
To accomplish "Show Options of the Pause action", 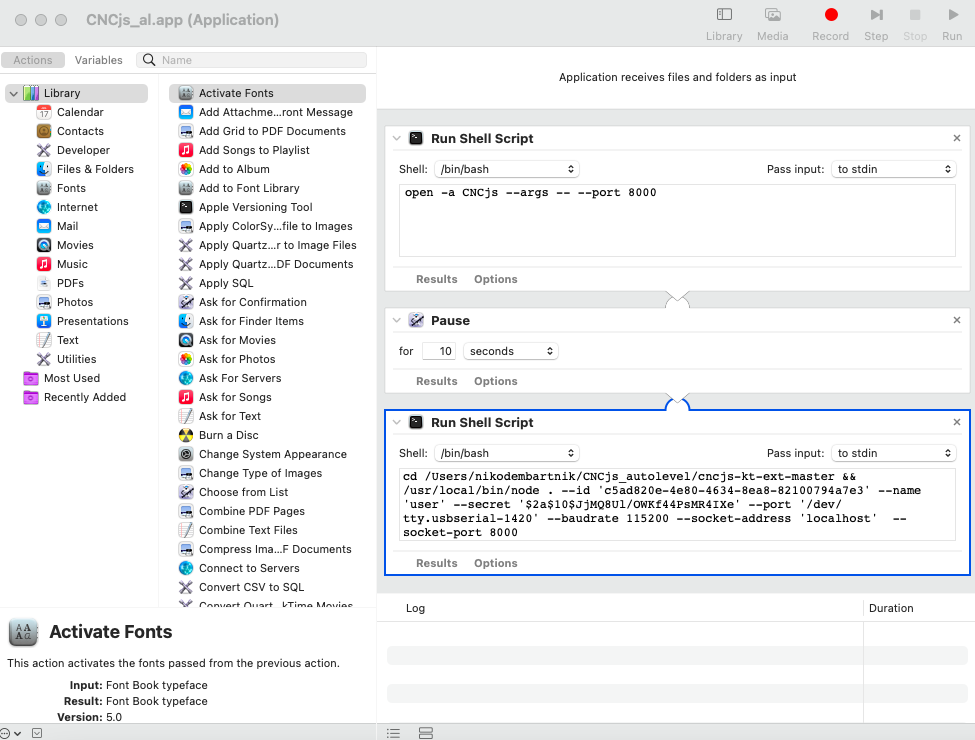I will tap(496, 381).
